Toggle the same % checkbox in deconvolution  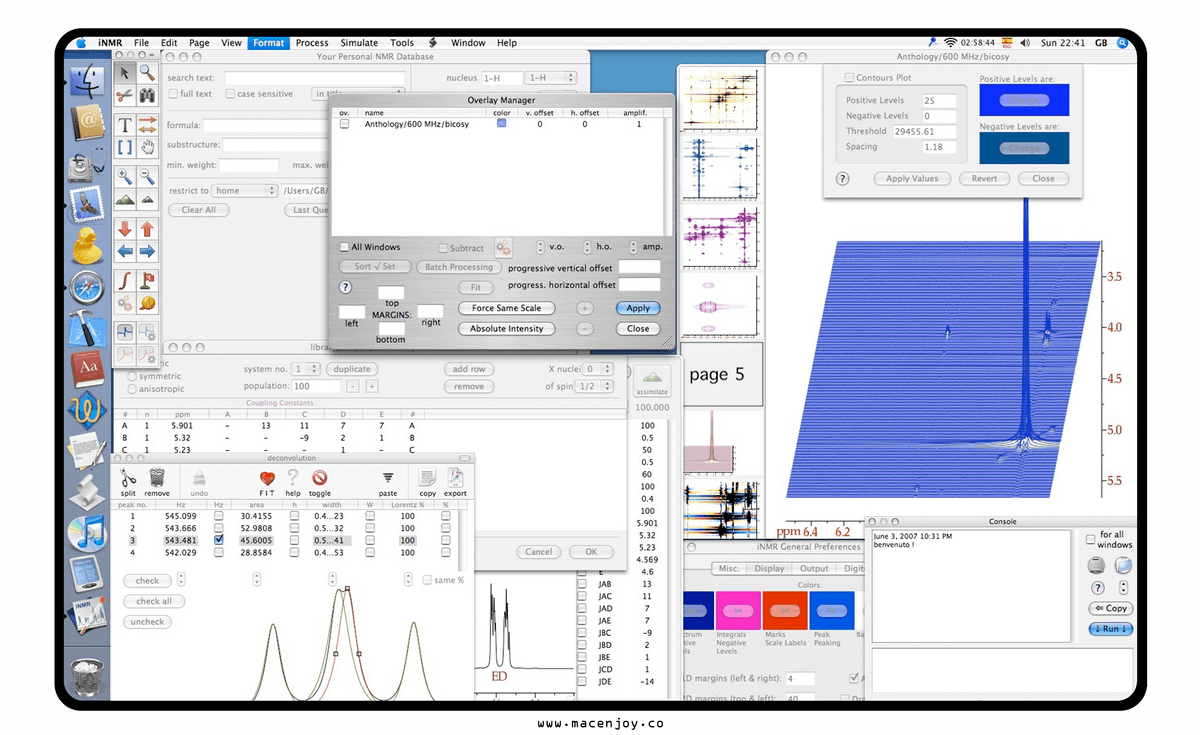point(427,580)
